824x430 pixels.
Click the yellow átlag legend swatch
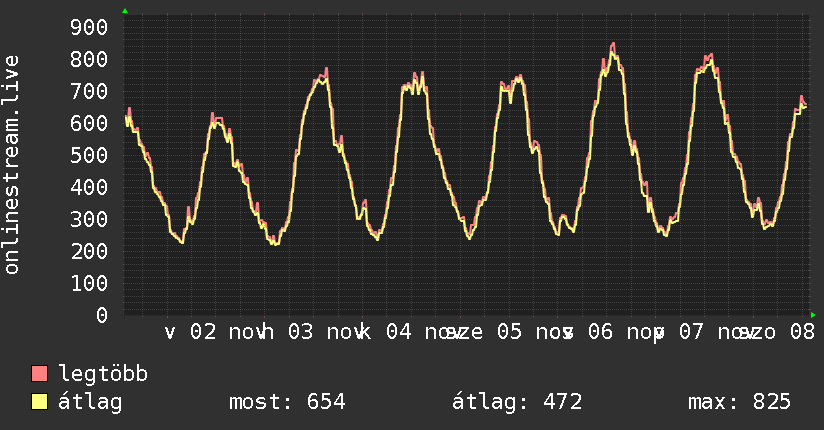[x=39, y=401]
